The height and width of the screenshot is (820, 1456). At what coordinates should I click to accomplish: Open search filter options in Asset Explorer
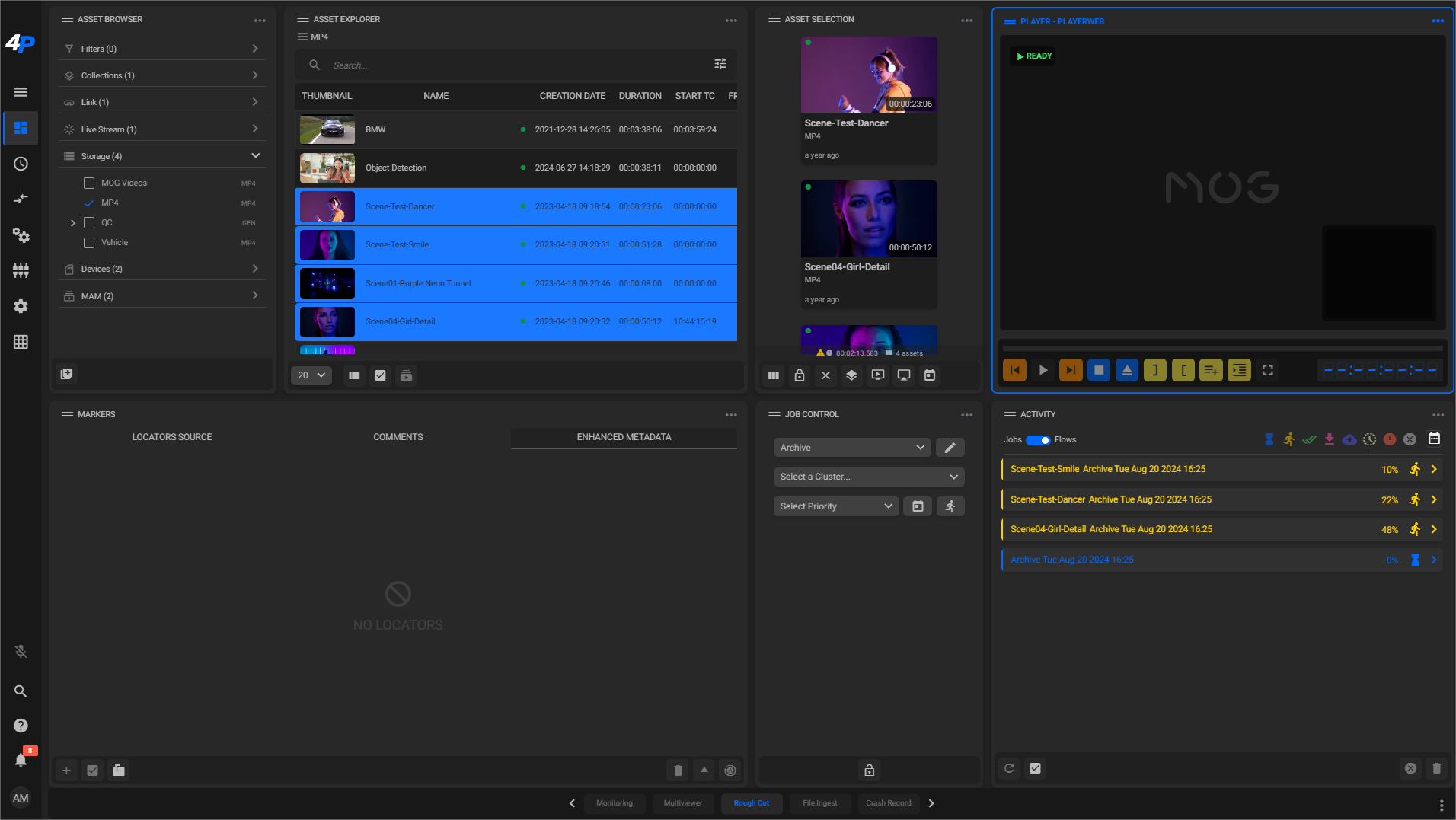(720, 64)
